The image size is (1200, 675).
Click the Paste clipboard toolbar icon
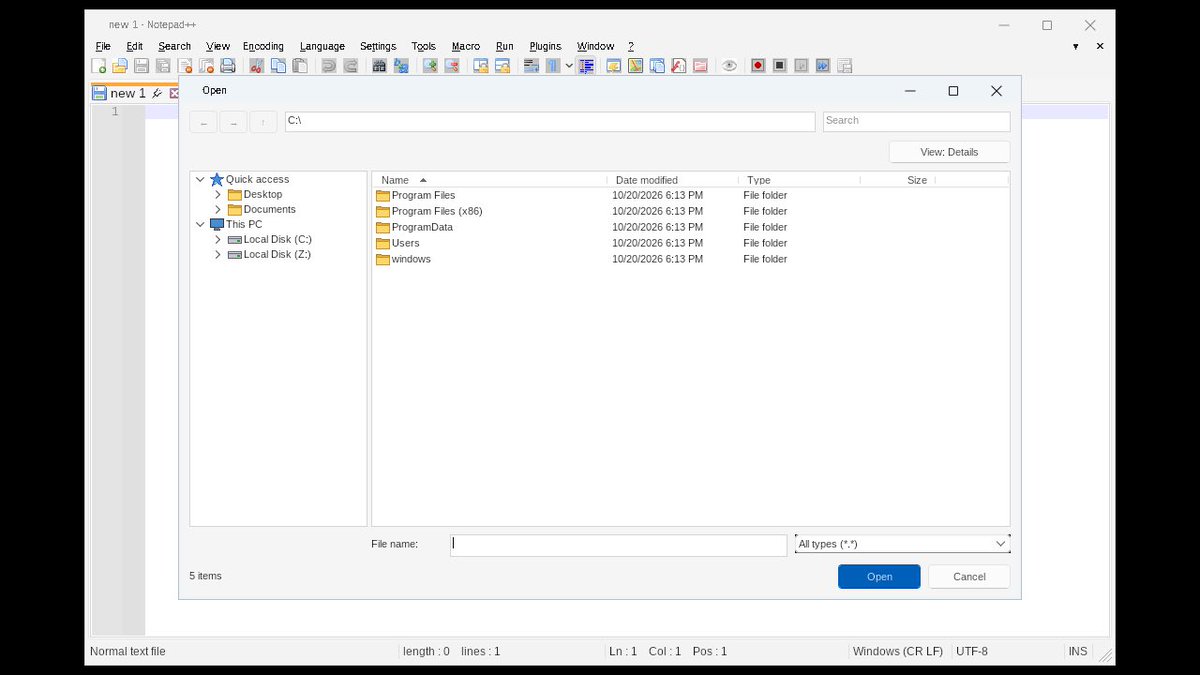tap(300, 66)
